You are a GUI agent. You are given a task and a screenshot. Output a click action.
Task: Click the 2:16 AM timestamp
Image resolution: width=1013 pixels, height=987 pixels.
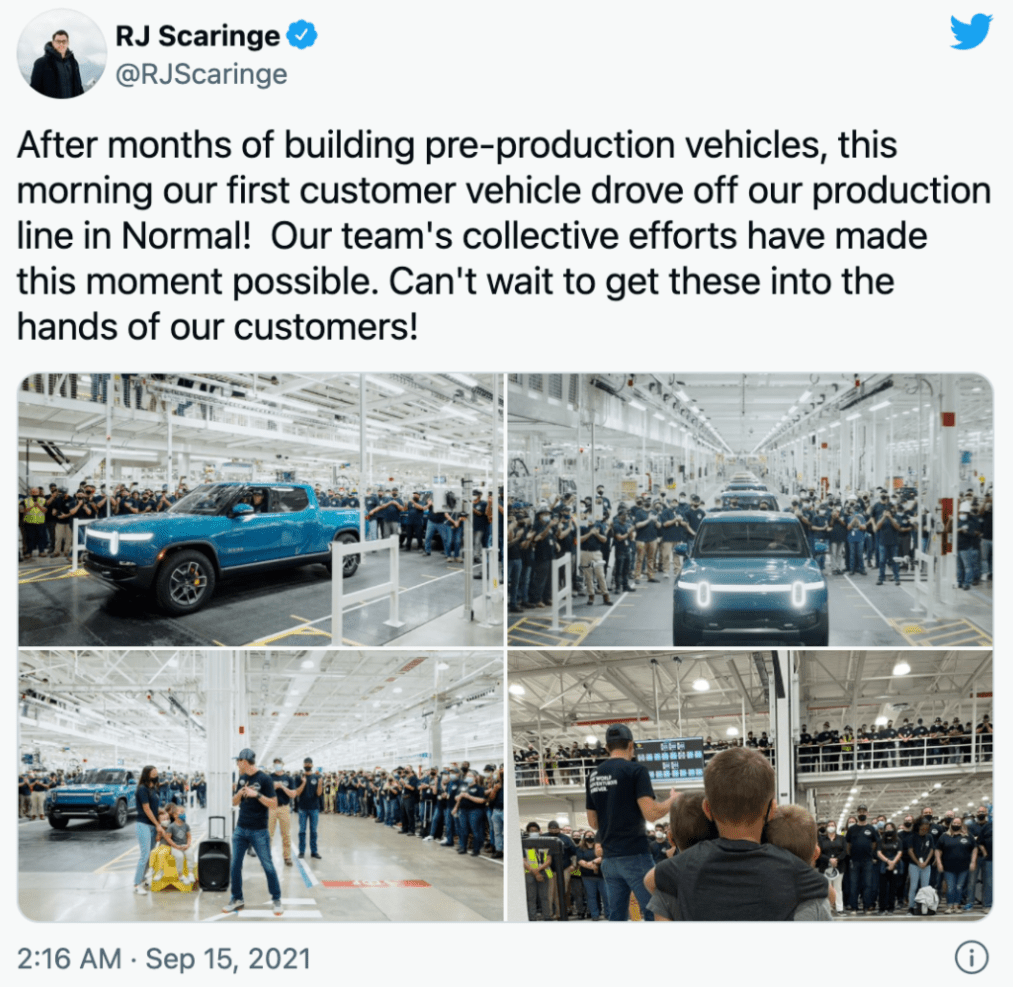pos(69,958)
